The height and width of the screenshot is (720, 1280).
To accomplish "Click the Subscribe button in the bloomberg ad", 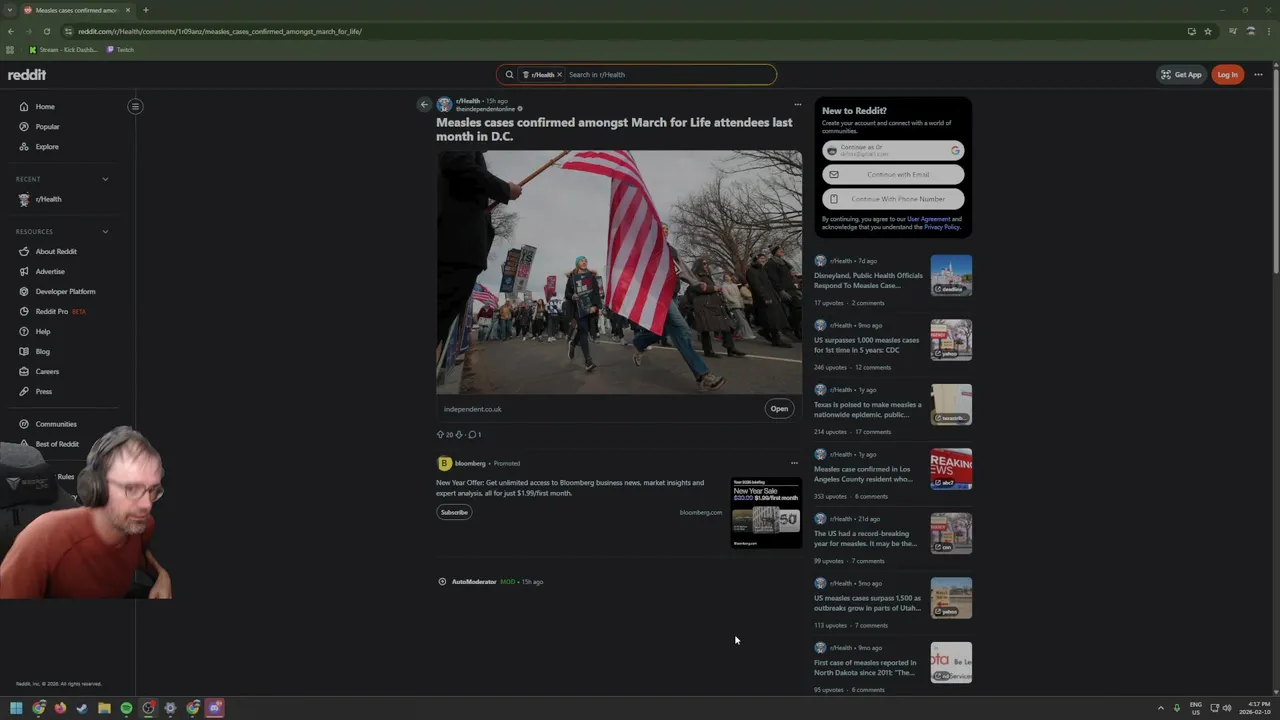I will pos(454,512).
